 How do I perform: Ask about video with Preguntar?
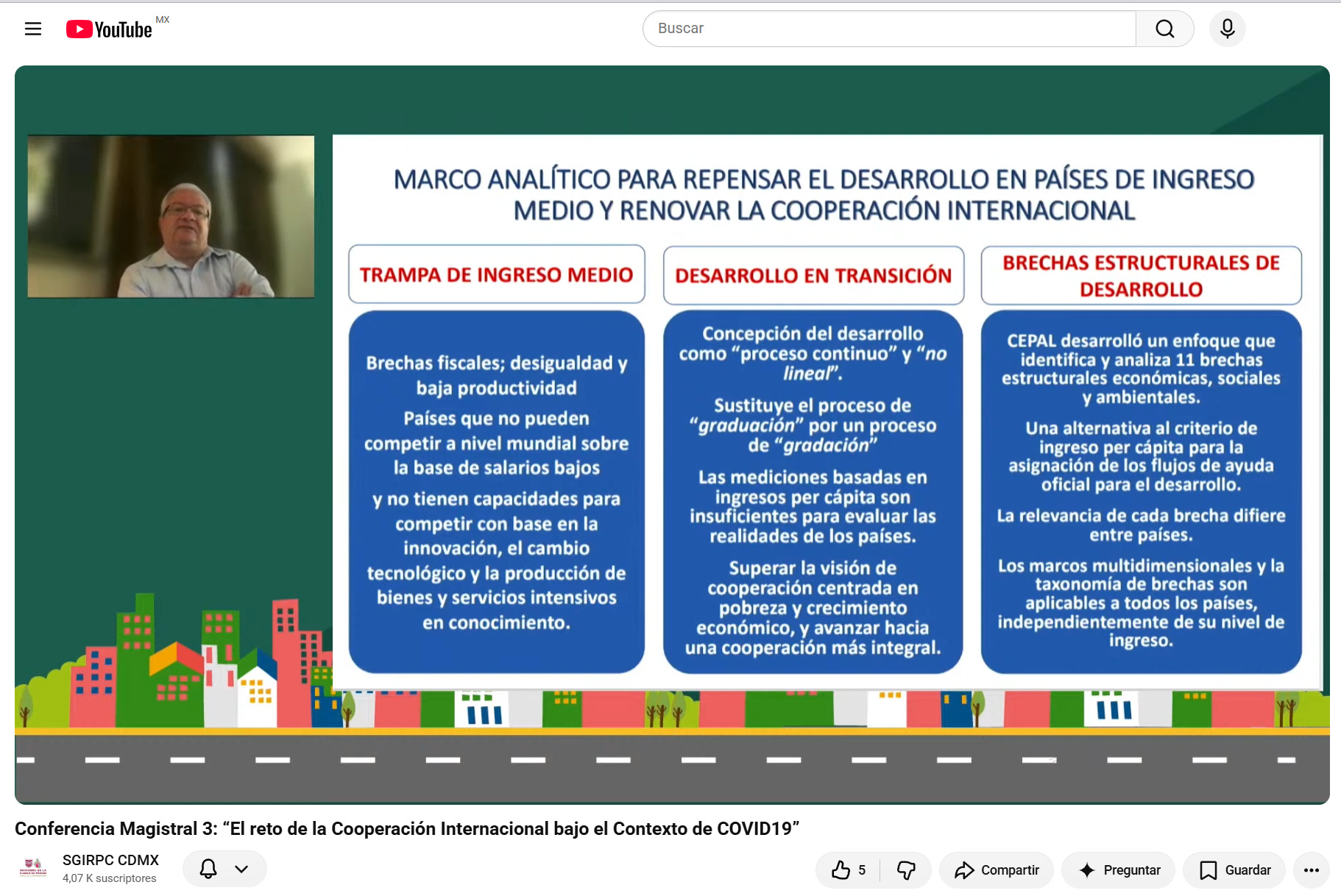point(1119,870)
